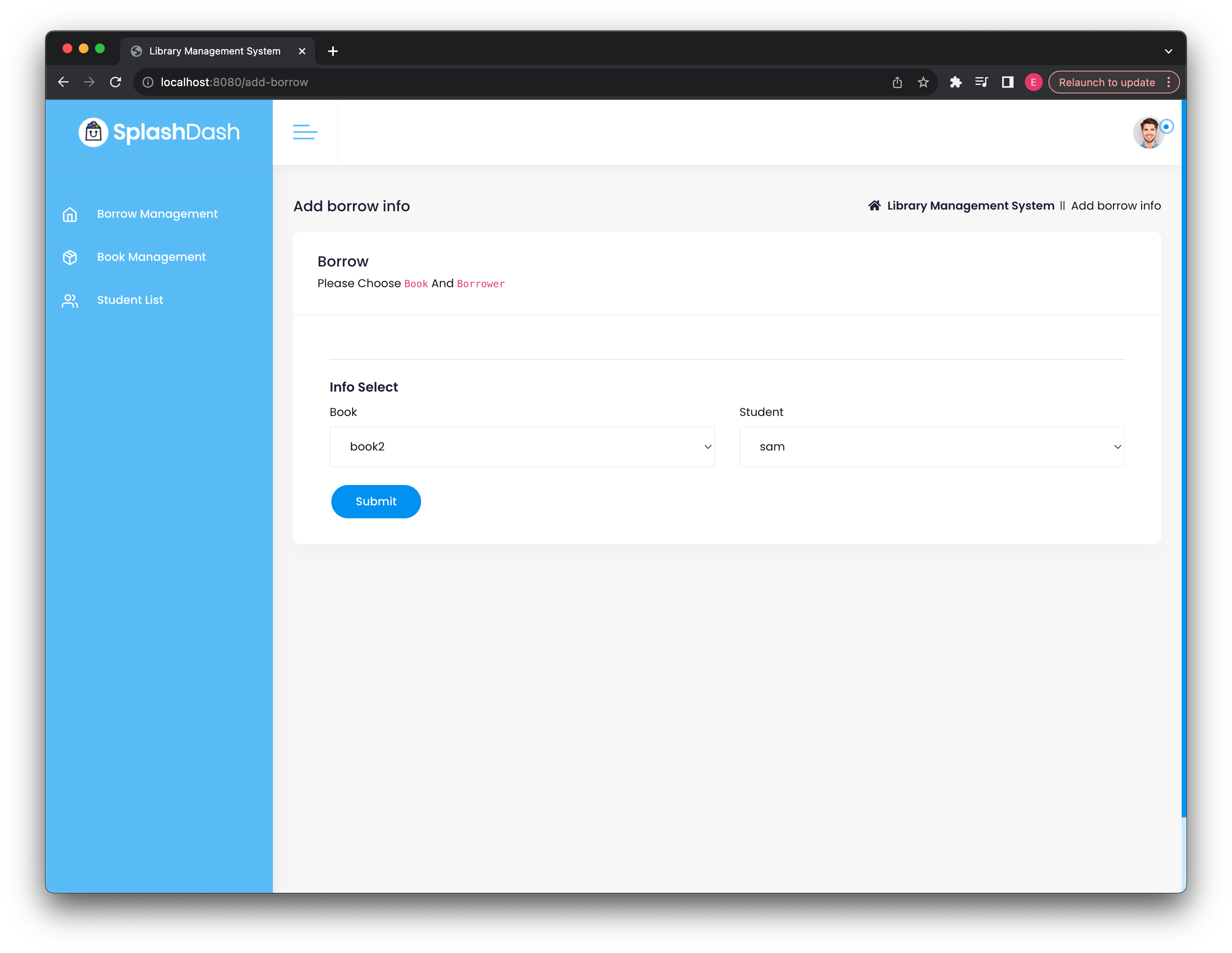Click the SplashDash logo icon
1232x953 pixels.
point(93,132)
